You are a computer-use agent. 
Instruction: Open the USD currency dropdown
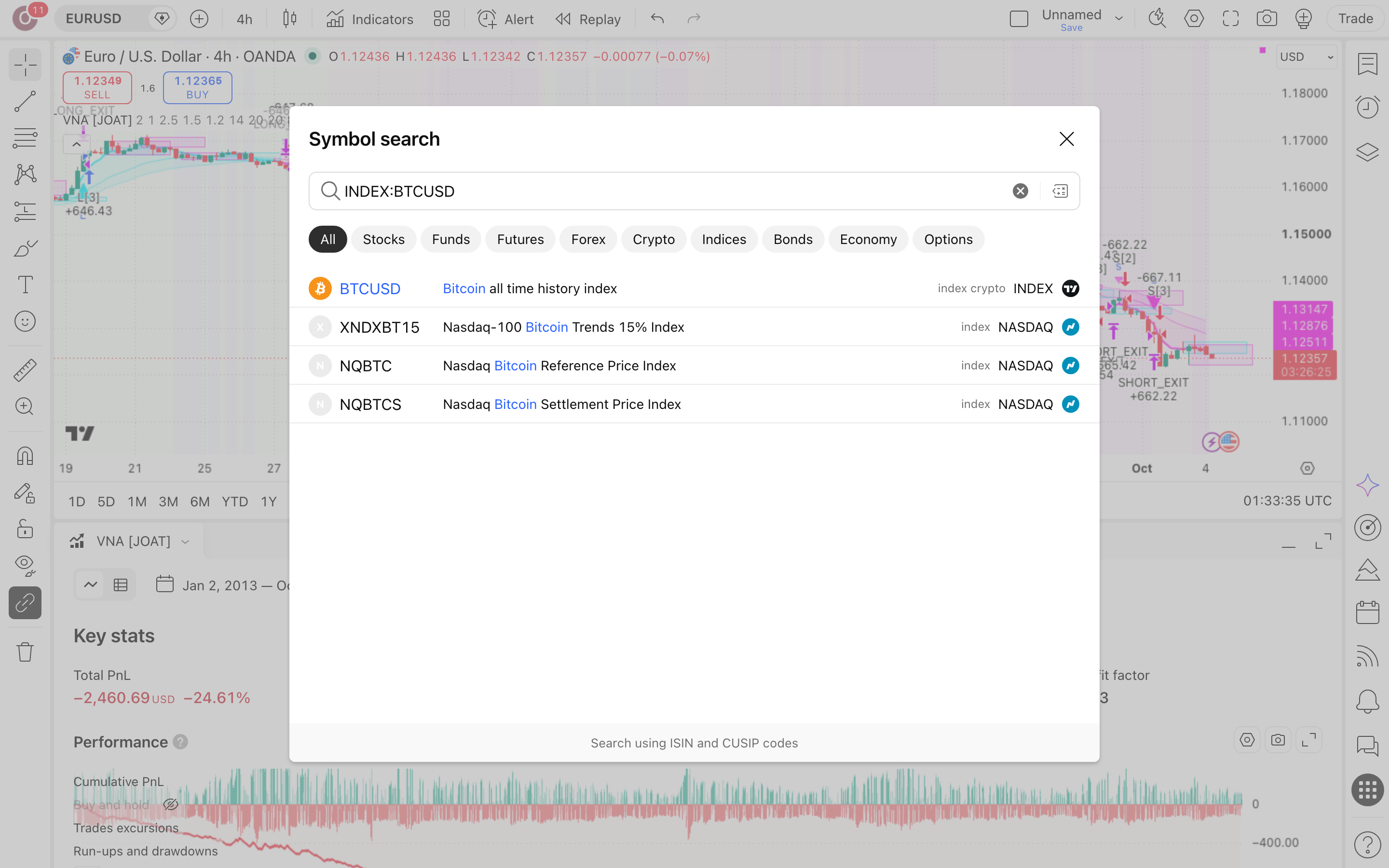pyautogui.click(x=1307, y=57)
